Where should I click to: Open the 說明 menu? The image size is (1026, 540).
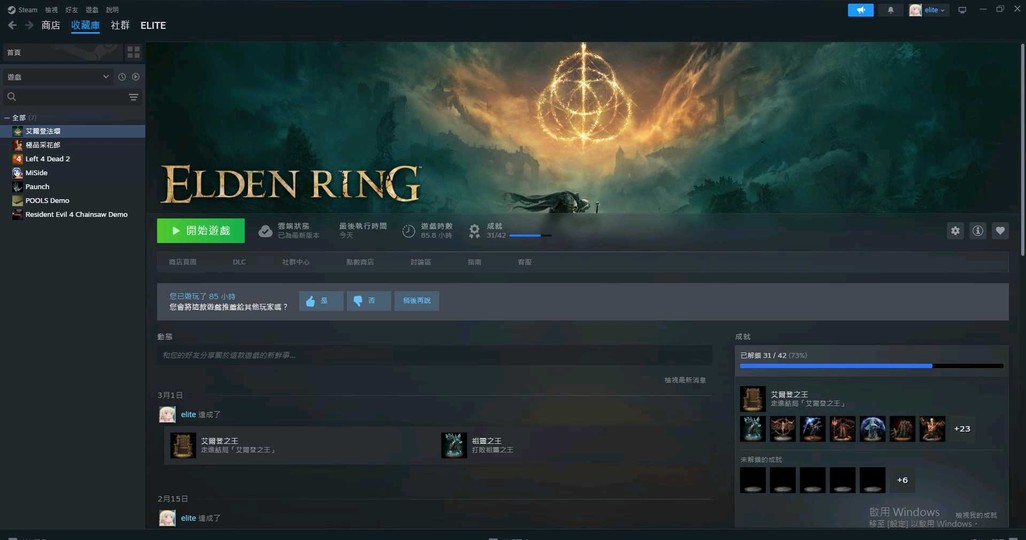pyautogui.click(x=112, y=10)
